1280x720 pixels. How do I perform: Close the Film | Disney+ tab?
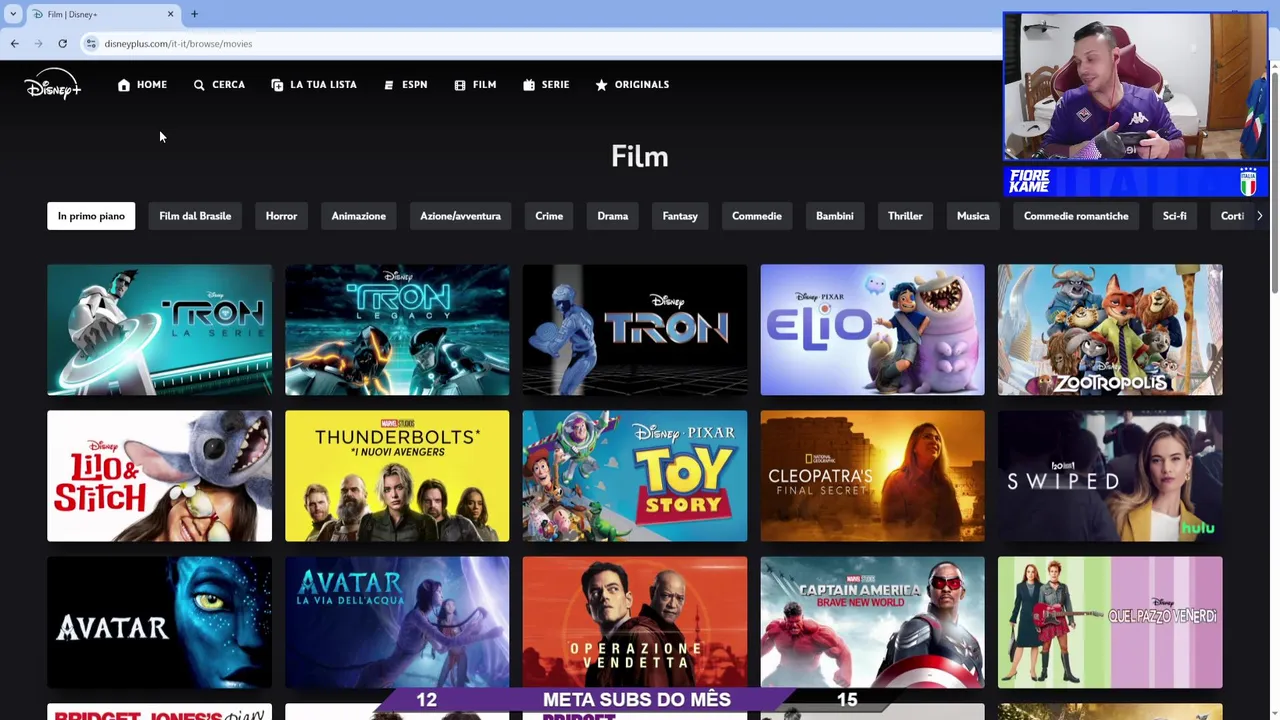click(x=170, y=14)
